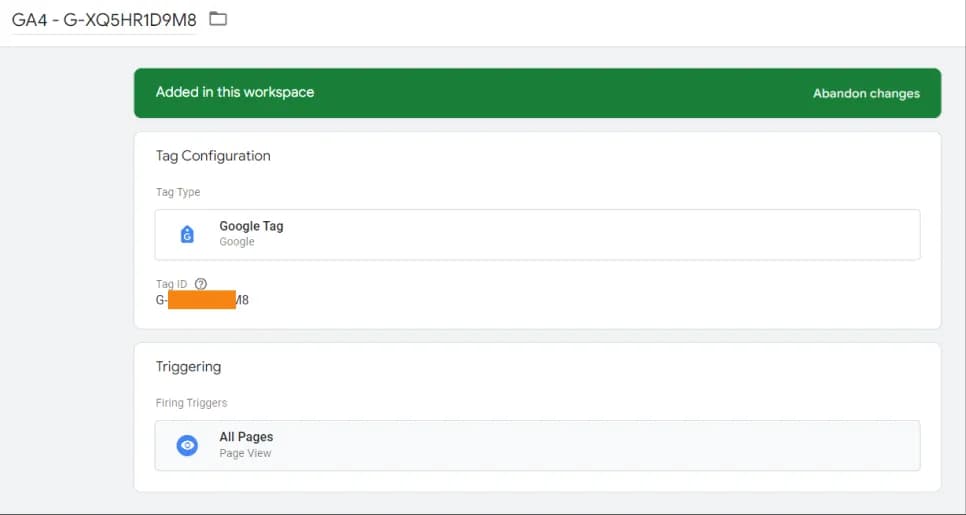This screenshot has width=966, height=515.
Task: Click the Tag ID label text
Action: click(171, 284)
